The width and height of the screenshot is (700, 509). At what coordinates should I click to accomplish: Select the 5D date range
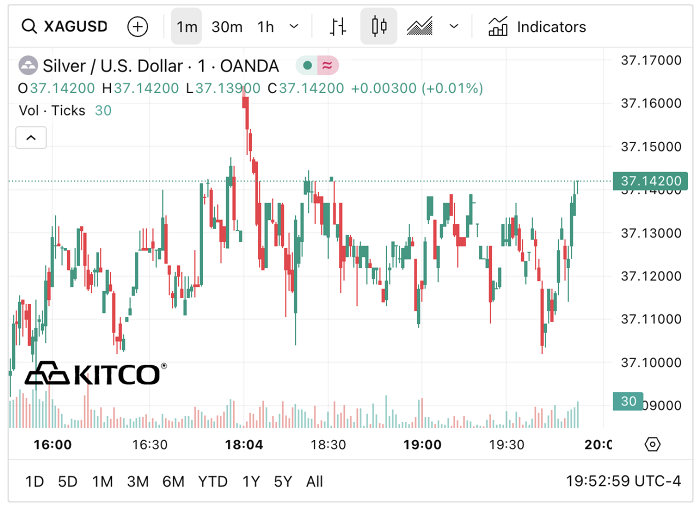coord(68,482)
